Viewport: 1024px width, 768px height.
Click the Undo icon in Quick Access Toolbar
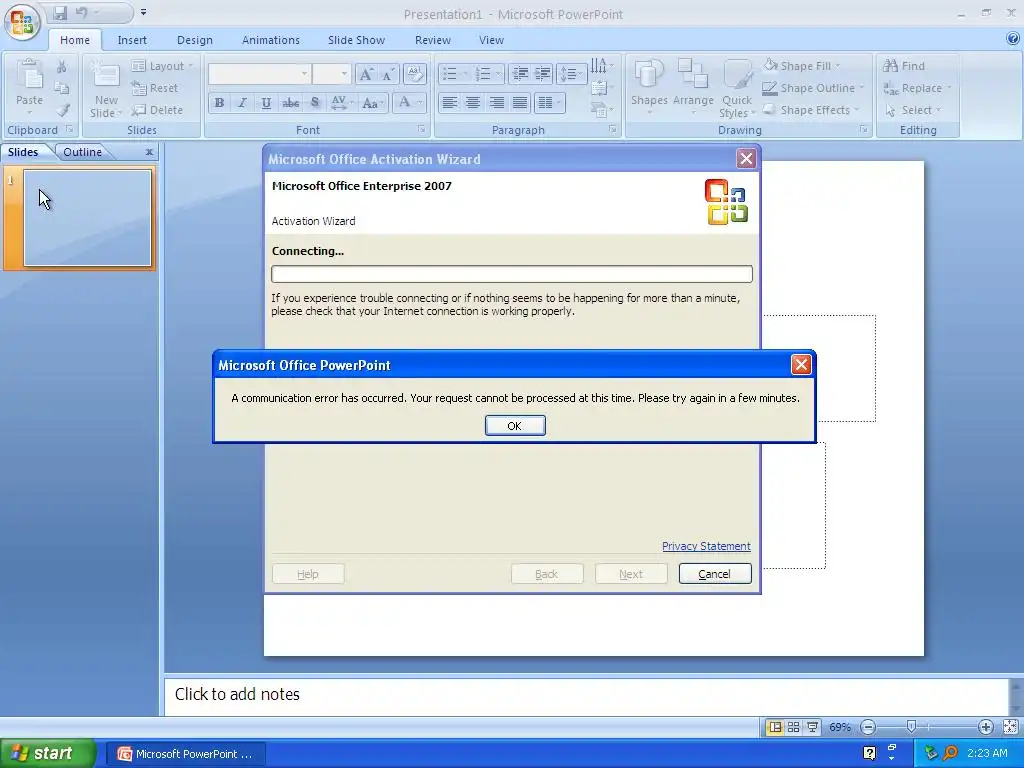coord(82,13)
